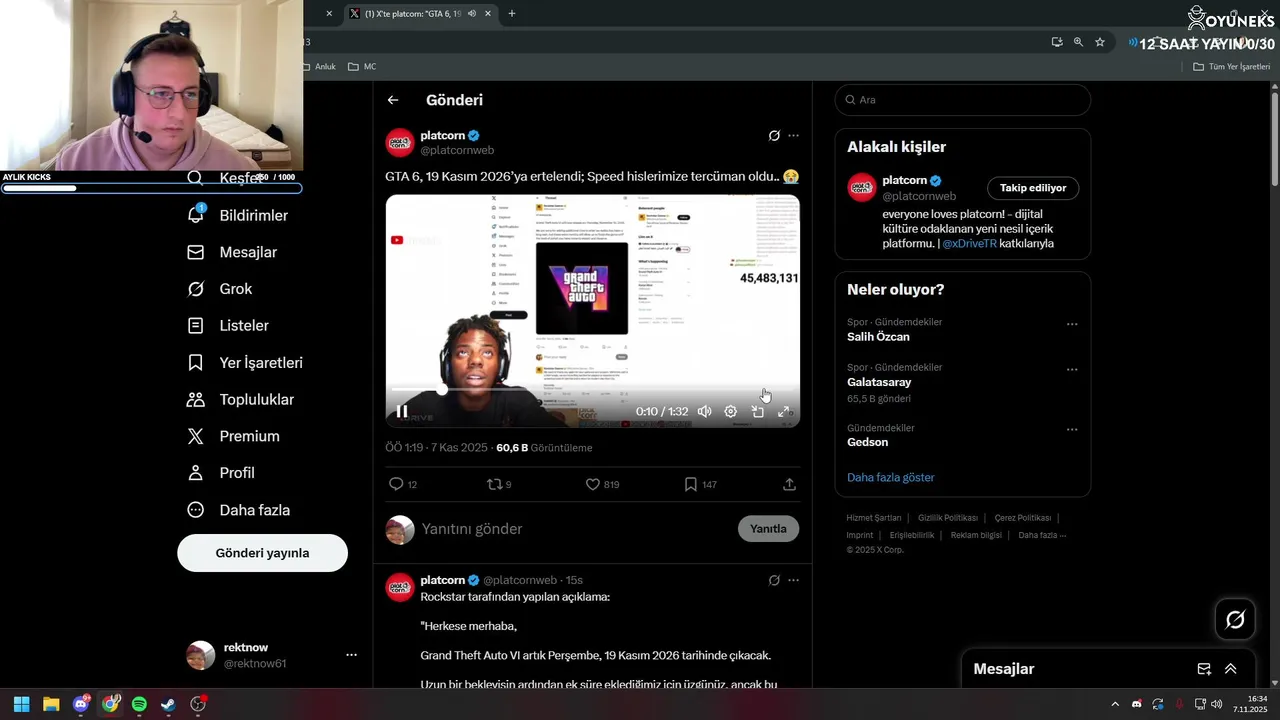Screen dimensions: 1280x720
Task: Open rektnow account options menu
Action: click(x=351, y=655)
